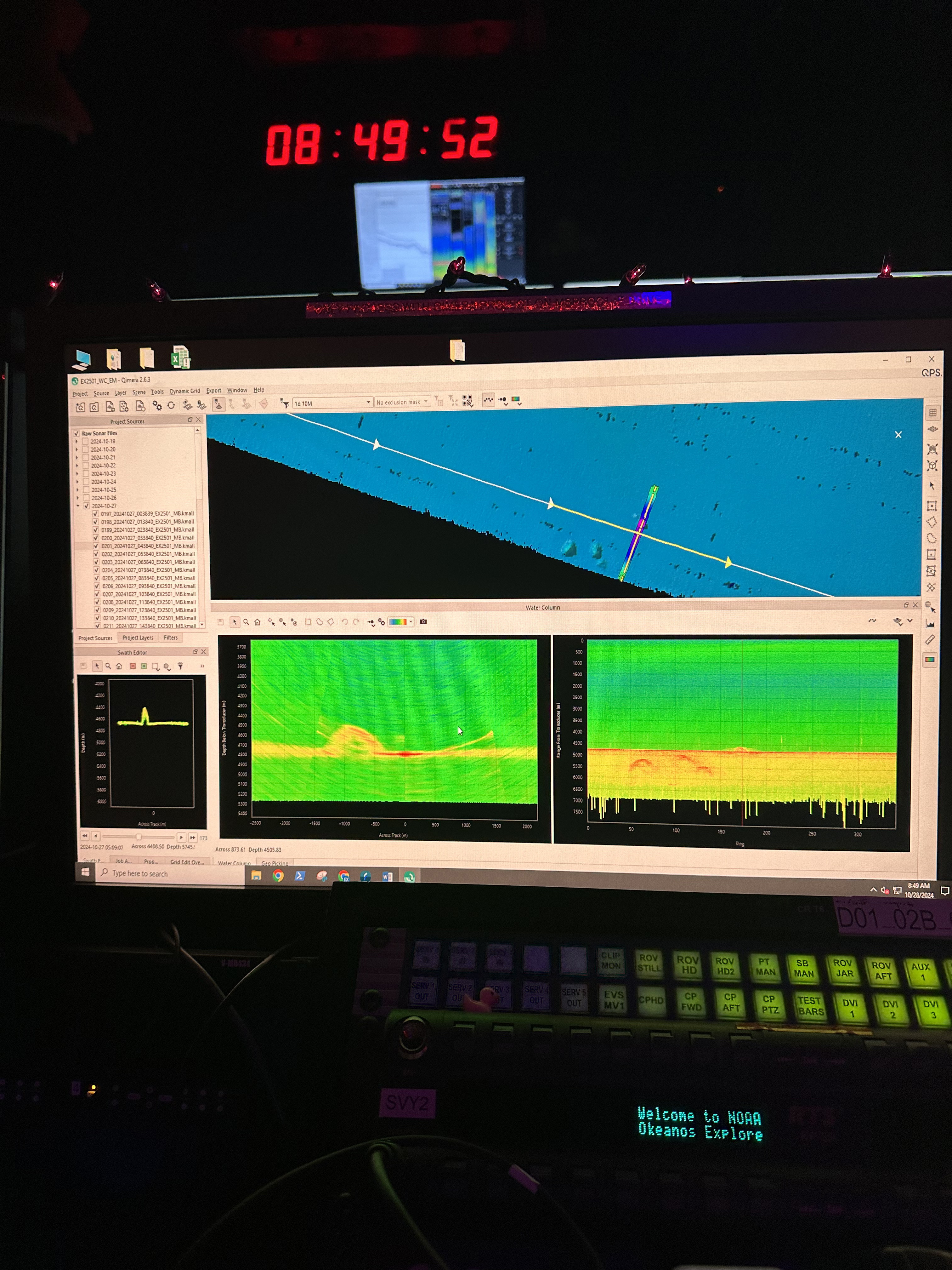This screenshot has width=952, height=1270.
Task: Switch to the Project Layers tab
Action: 138,638
